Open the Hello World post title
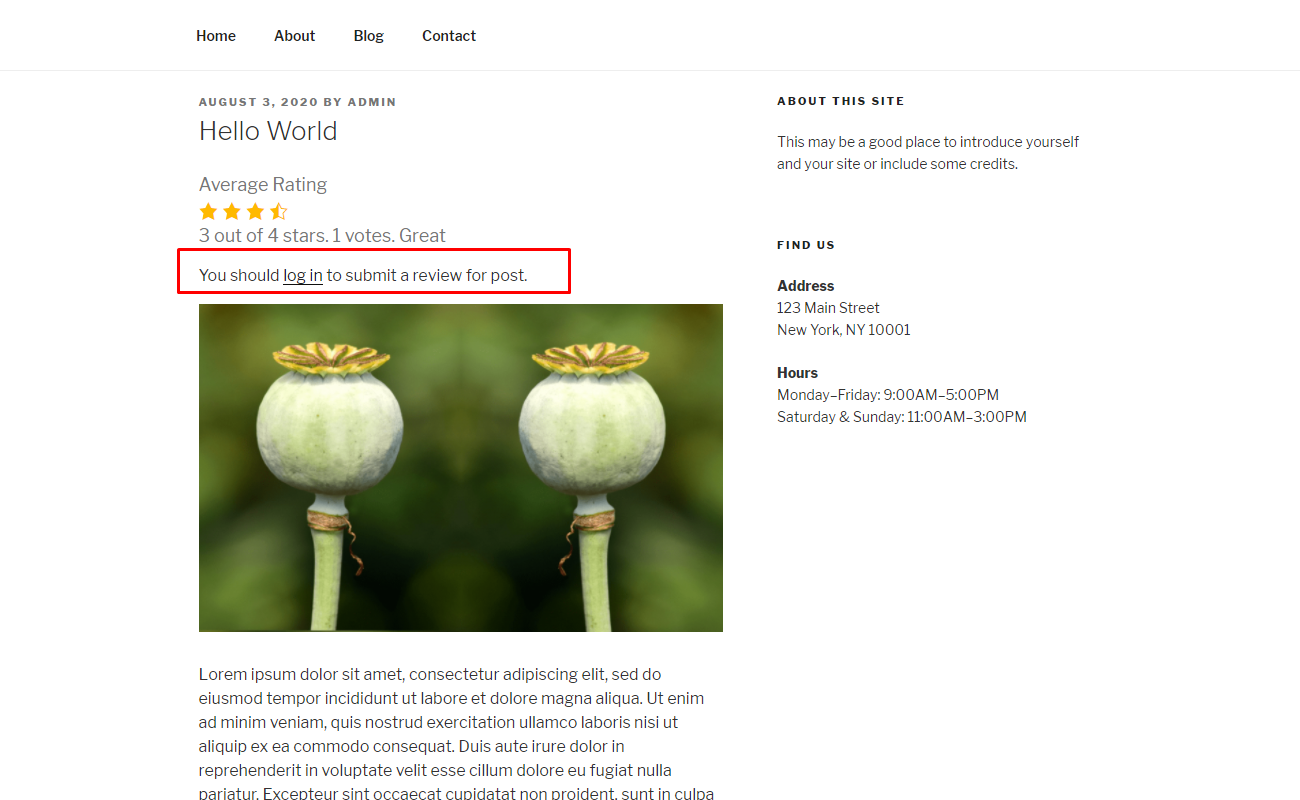 point(268,131)
